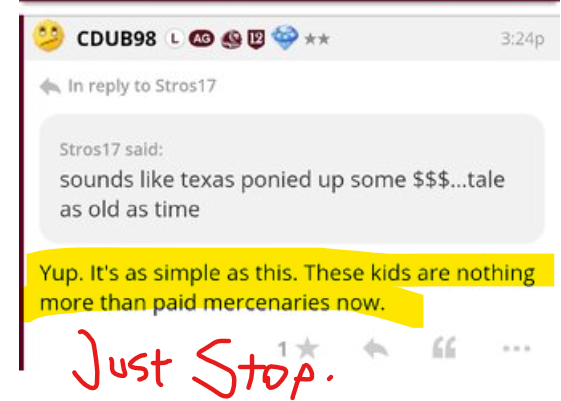Image resolution: width=561 pixels, height=401 pixels.
Task: Quote this post with quotation icon
Action: point(444,347)
